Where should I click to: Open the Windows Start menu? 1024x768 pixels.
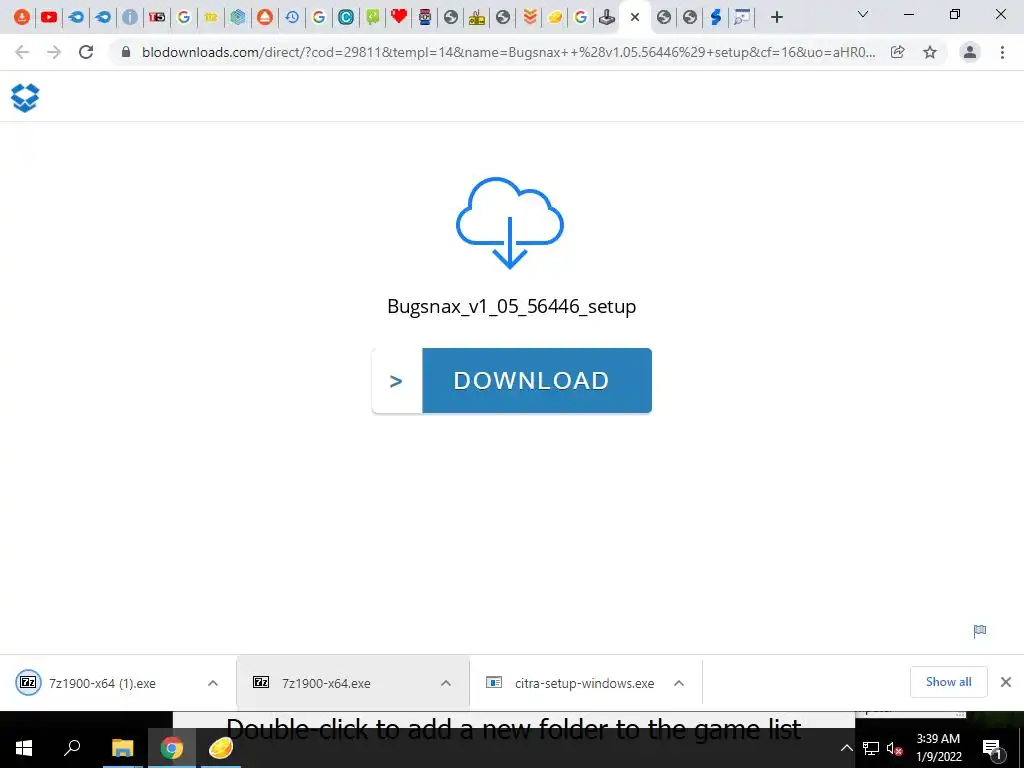tap(24, 748)
